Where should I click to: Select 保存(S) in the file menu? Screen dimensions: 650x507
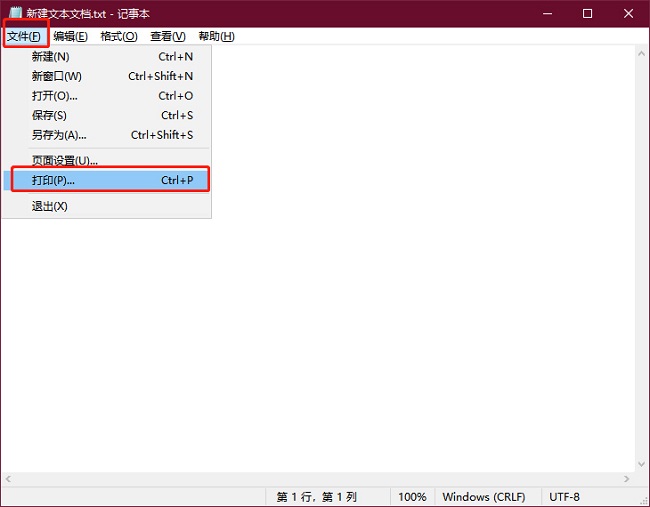pyautogui.click(x=107, y=115)
